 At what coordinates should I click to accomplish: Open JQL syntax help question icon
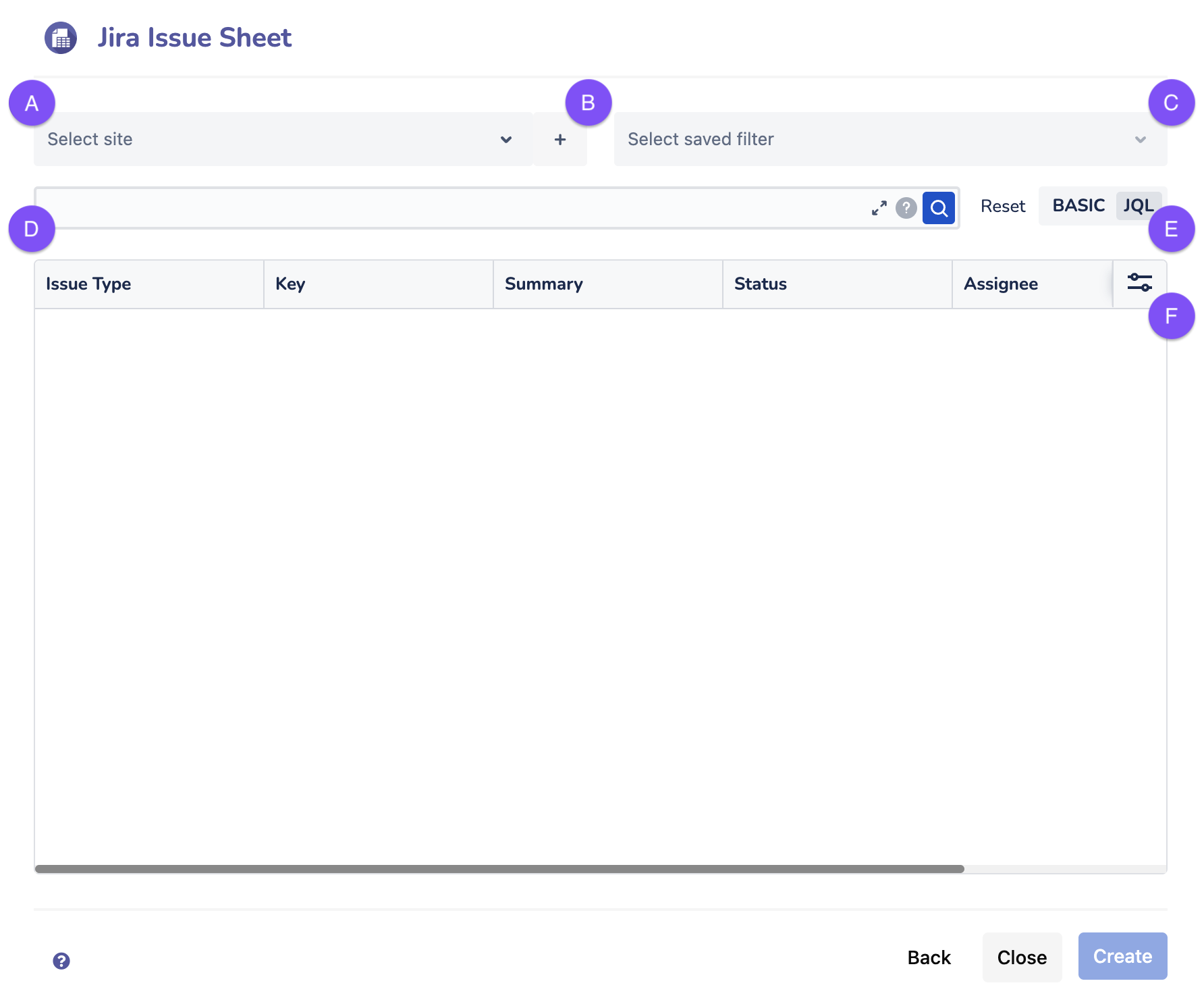[906, 208]
